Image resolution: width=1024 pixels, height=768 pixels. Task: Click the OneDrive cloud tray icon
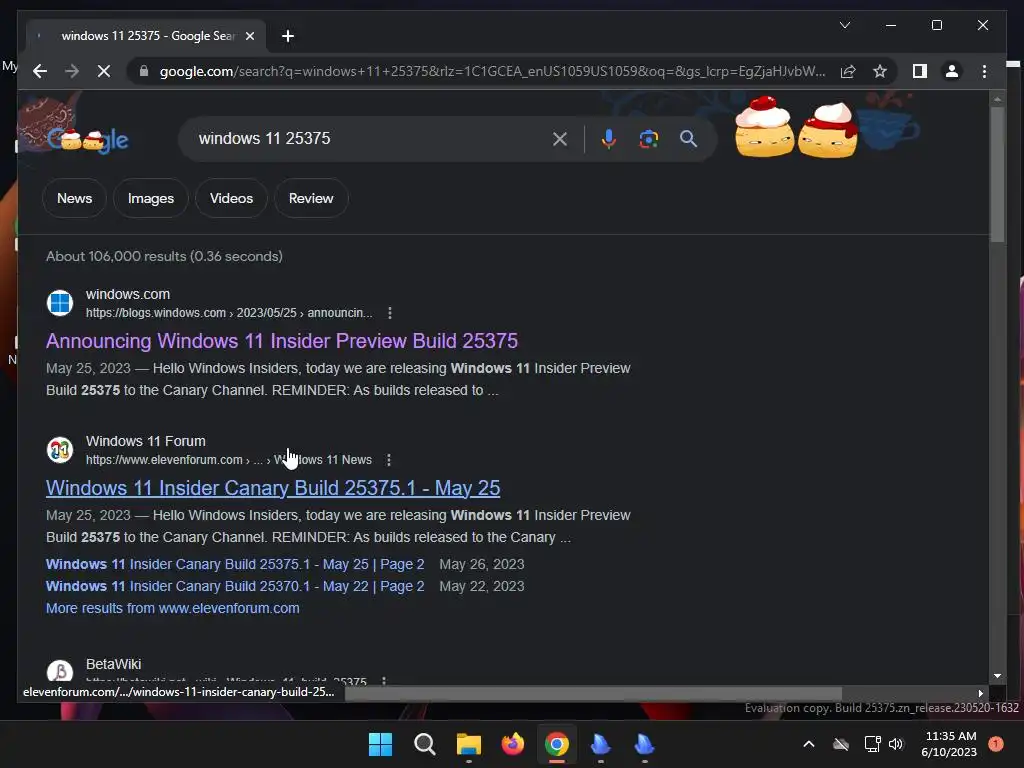point(841,744)
